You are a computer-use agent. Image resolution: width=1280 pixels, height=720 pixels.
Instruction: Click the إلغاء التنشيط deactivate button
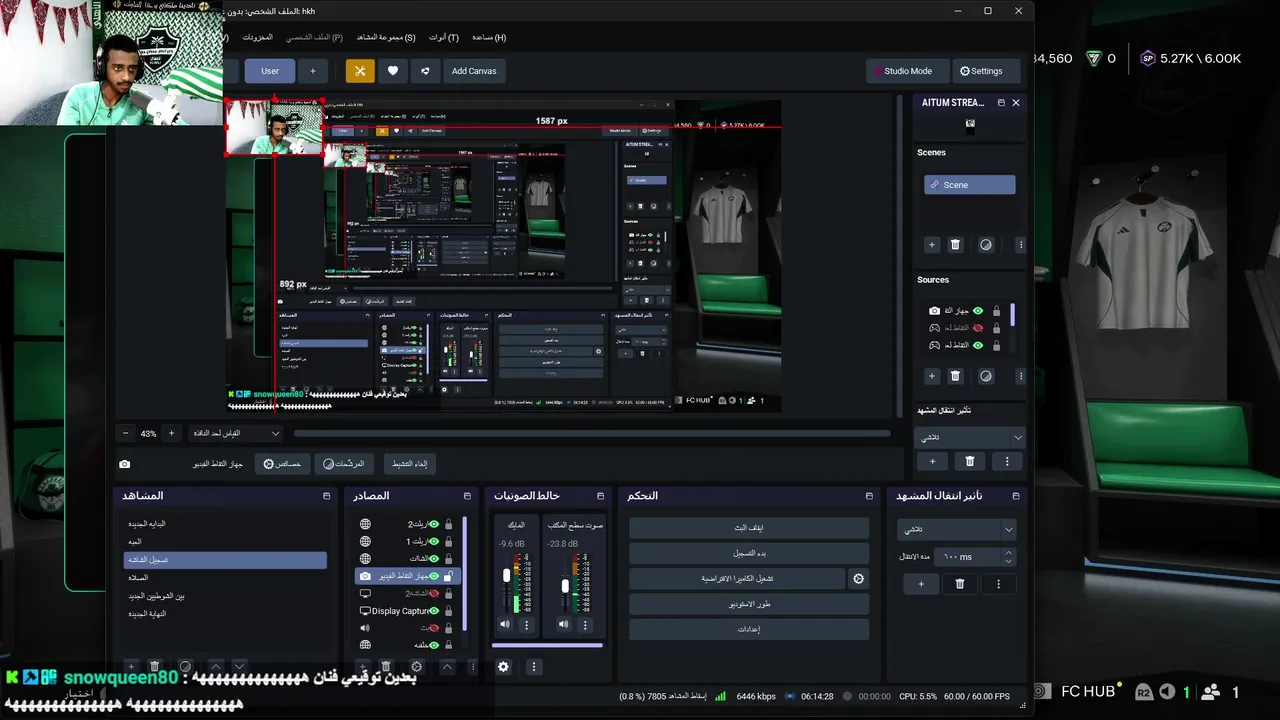(x=410, y=464)
